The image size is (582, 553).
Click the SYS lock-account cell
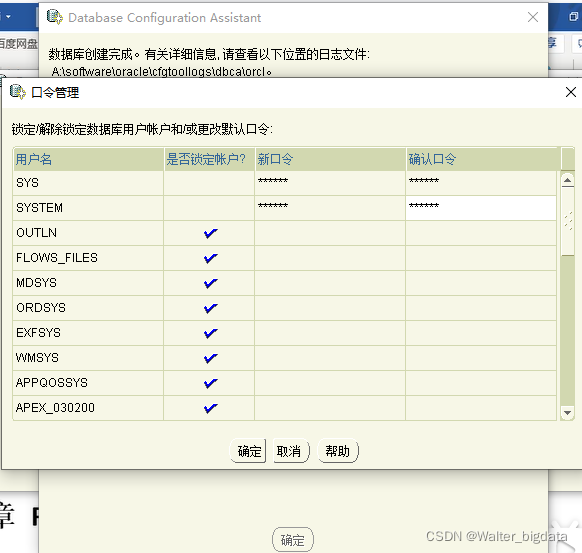[x=209, y=183]
